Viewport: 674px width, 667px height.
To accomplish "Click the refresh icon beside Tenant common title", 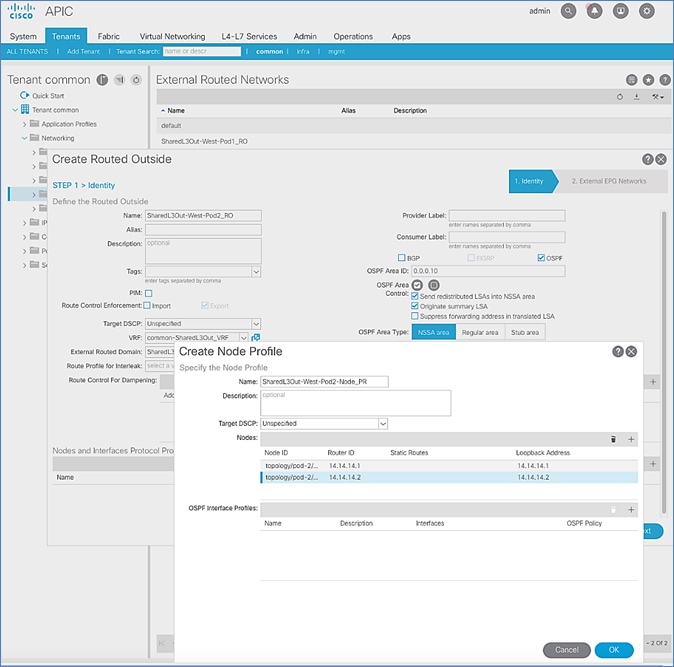I will click(136, 80).
